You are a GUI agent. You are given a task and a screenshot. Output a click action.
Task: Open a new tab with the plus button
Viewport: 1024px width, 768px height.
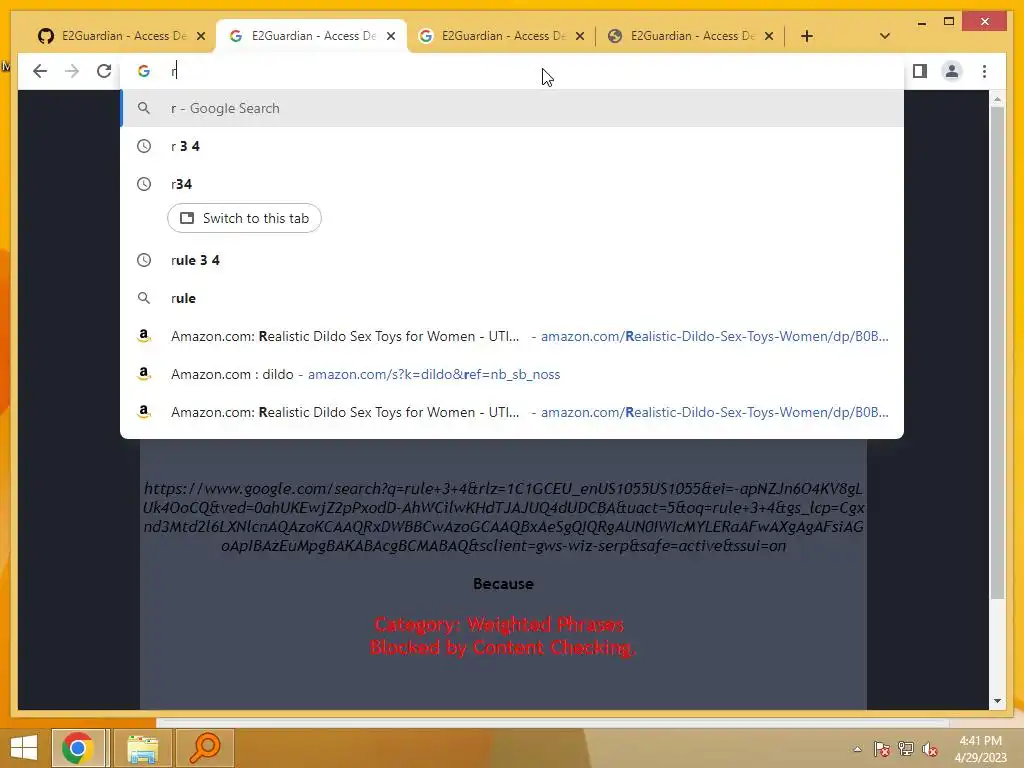(x=807, y=36)
